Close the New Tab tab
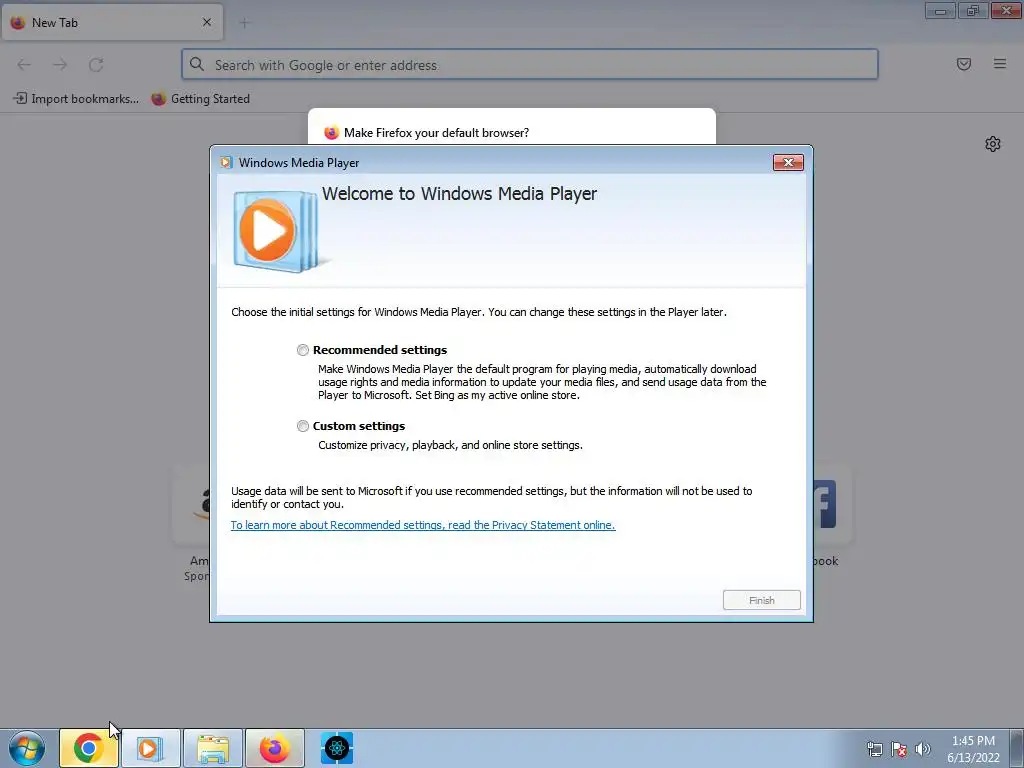This screenshot has width=1024, height=768. click(x=207, y=22)
